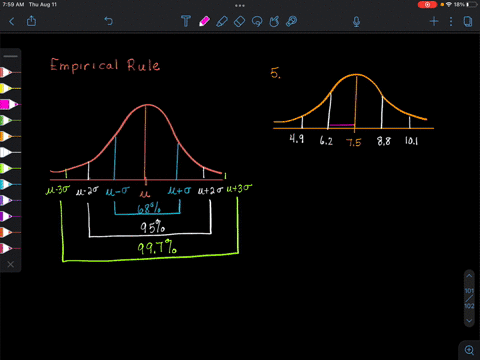Tap the '95%' label
Screen dimensions: 480x360
[x=152, y=227]
